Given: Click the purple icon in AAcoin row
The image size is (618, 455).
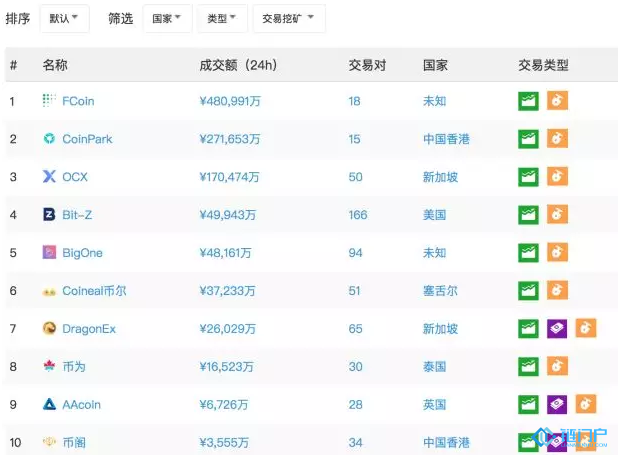Looking at the screenshot, I should pos(557,404).
